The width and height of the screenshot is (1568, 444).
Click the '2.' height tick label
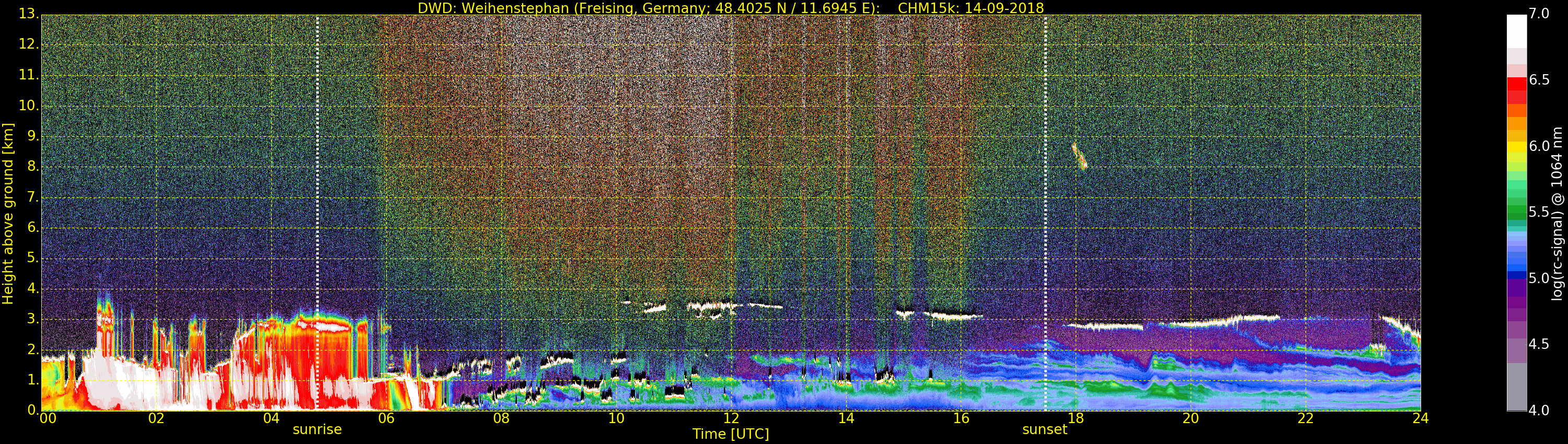tap(32, 349)
